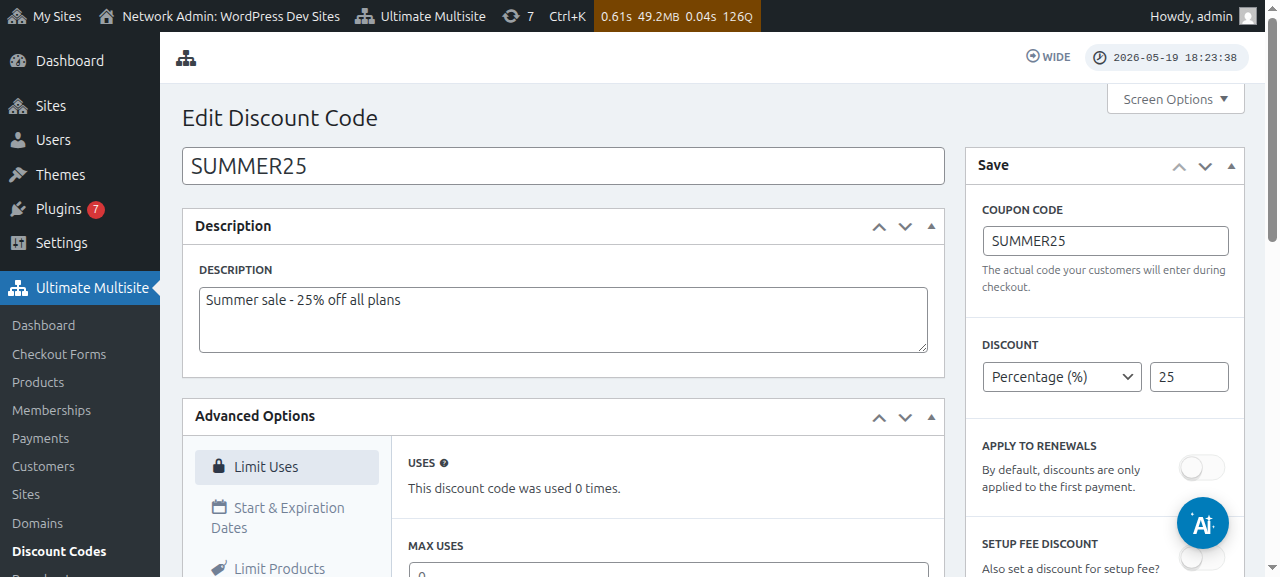Move Advanced Options panel down

click(x=905, y=417)
